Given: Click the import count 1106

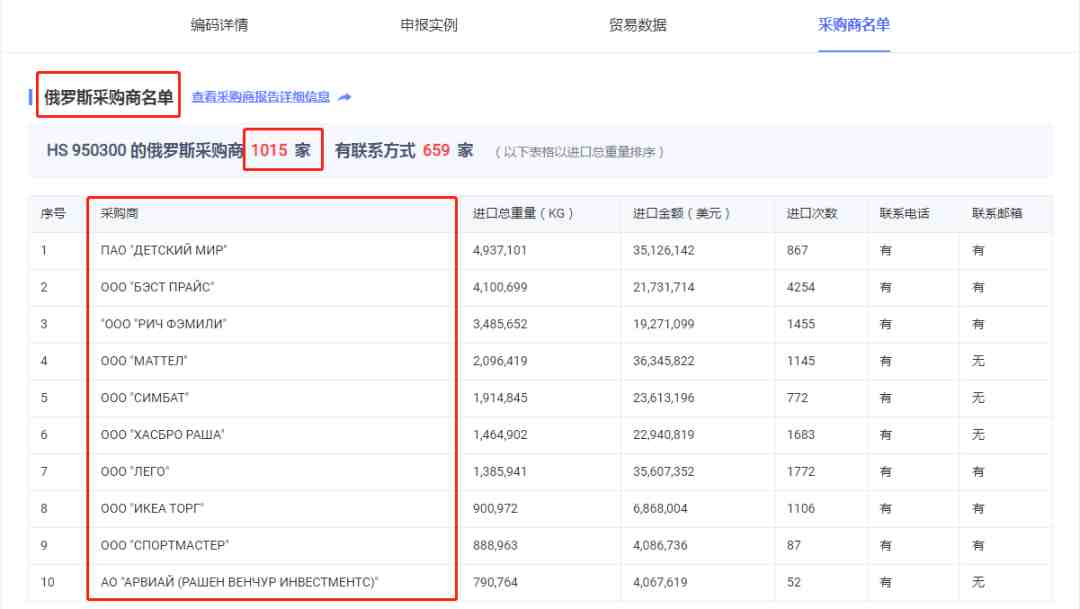Looking at the screenshot, I should click(x=801, y=508).
